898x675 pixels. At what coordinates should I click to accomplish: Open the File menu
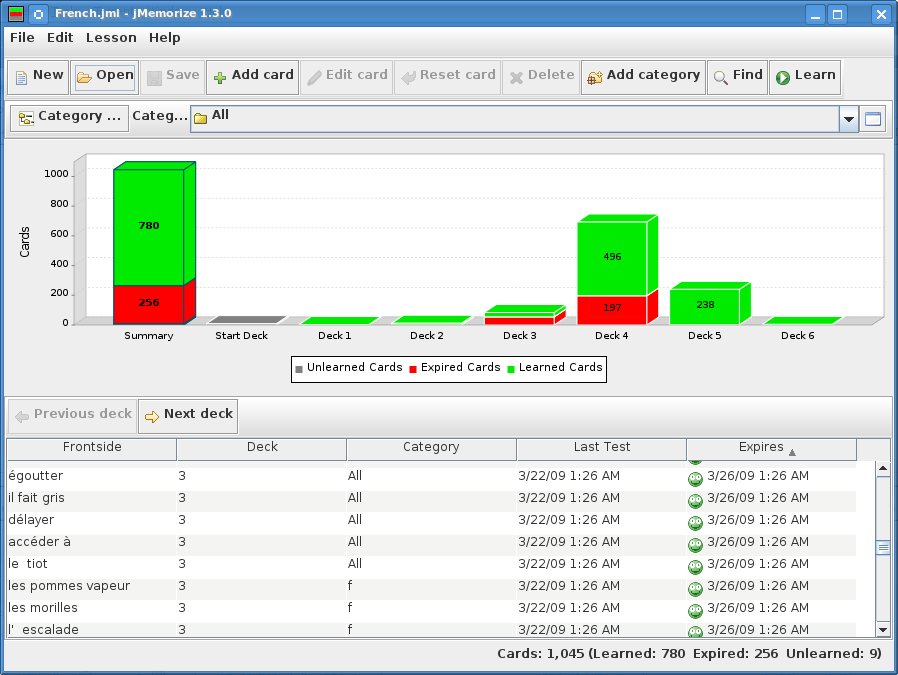pyautogui.click(x=22, y=38)
